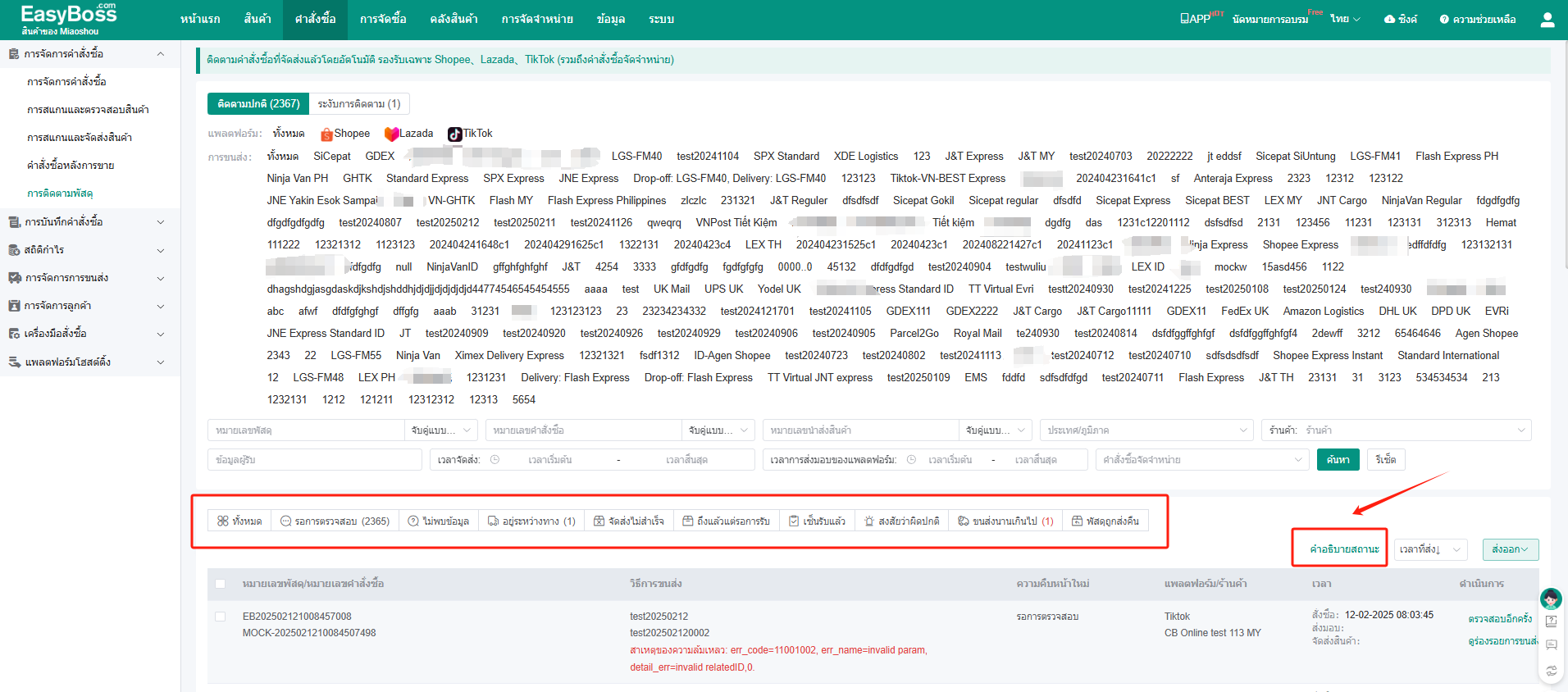Screen dimensions: 1568x692
Task: Open คลังสินค้า top menu
Action: 454,19
